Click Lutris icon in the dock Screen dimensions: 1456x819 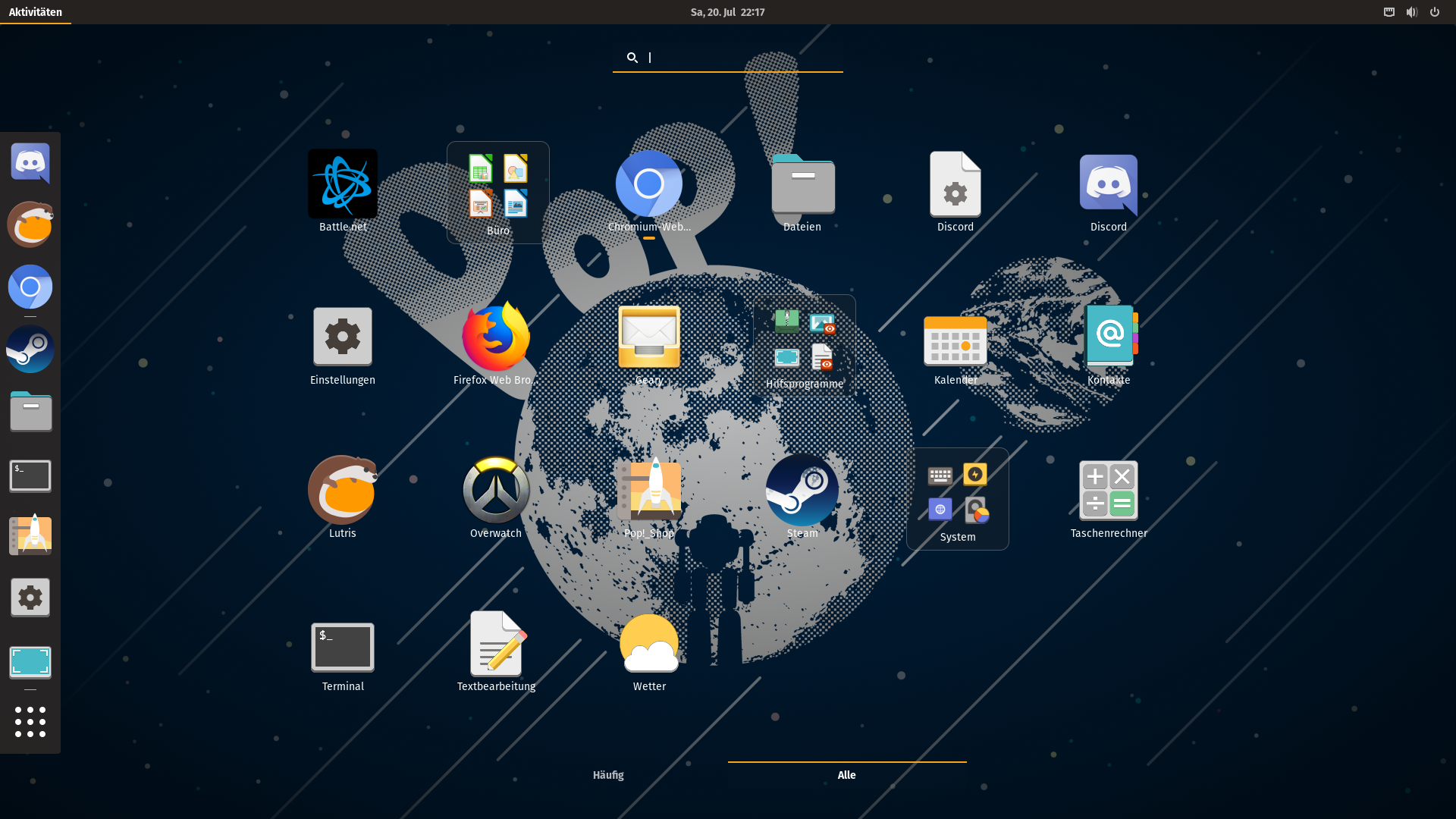click(x=30, y=224)
